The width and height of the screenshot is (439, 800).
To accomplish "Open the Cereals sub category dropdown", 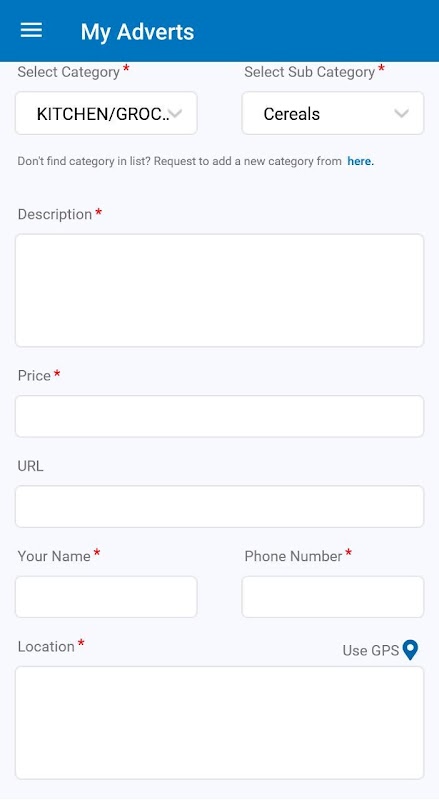I will coord(333,113).
